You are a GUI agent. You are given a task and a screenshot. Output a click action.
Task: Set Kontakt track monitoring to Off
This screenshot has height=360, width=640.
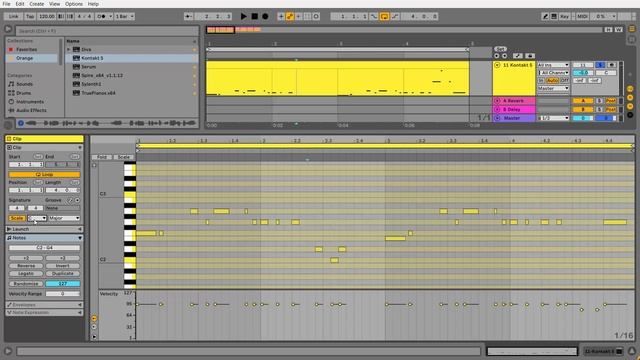[x=564, y=80]
